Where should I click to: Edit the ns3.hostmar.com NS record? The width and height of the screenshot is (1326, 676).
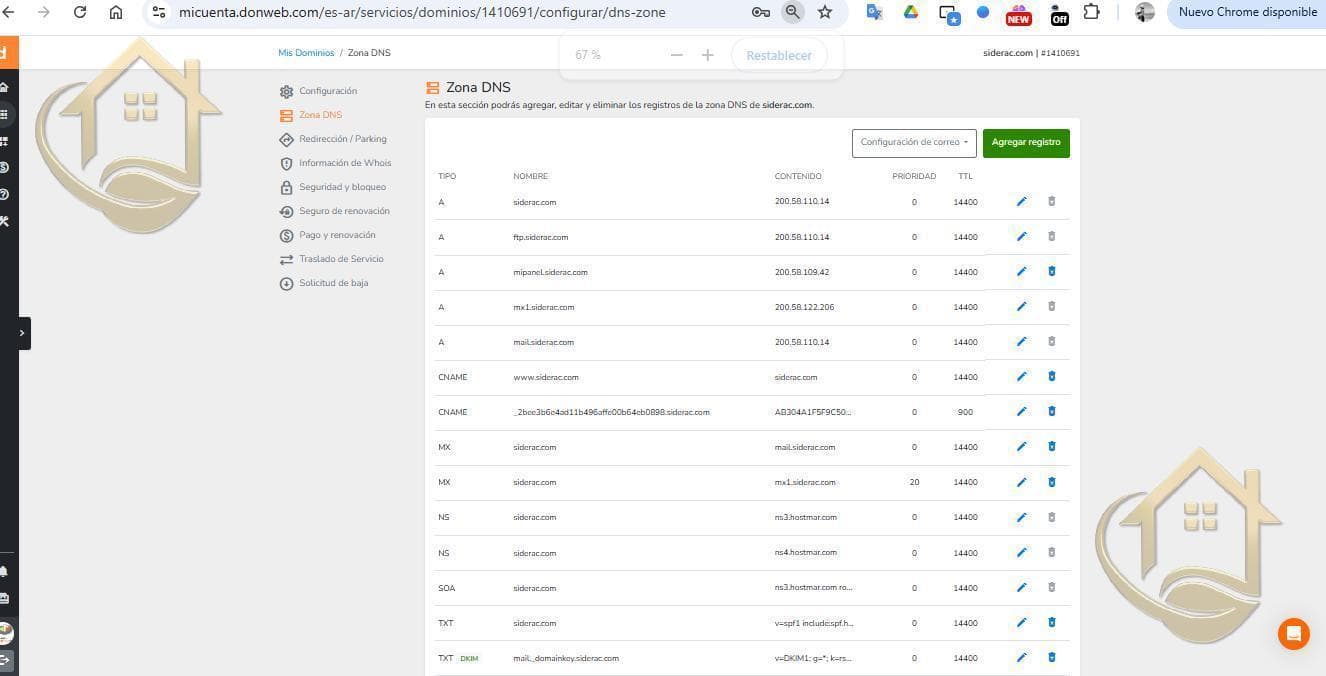coord(1021,517)
